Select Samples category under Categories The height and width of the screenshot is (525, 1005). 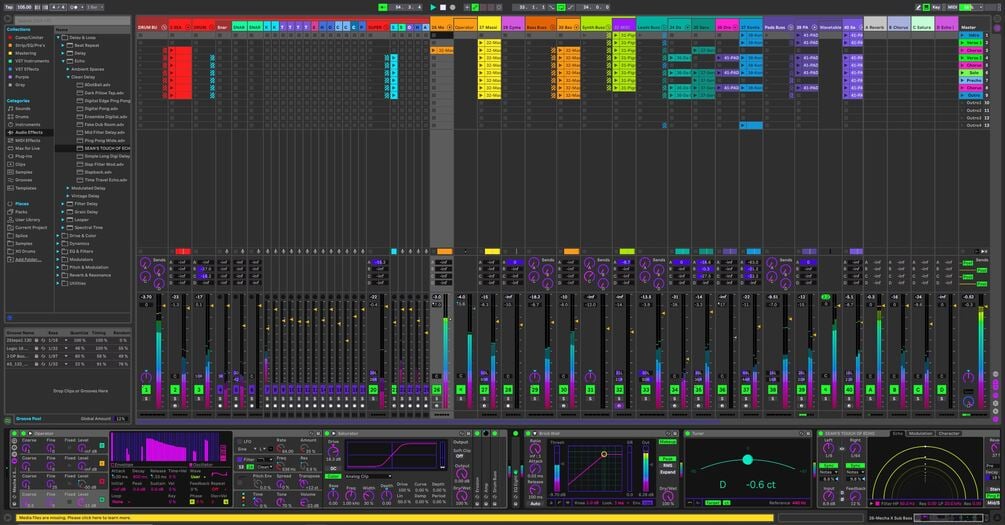(24, 172)
